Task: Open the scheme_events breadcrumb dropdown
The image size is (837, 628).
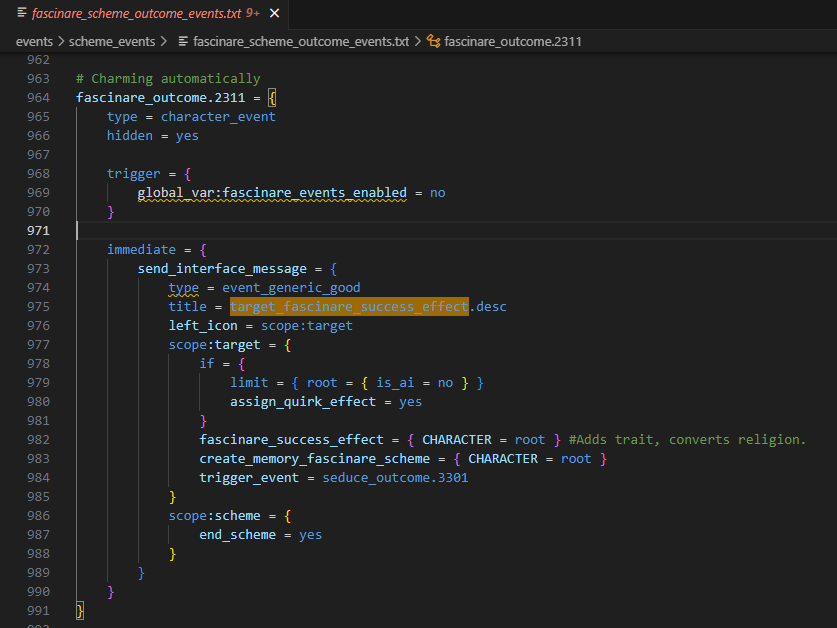Action: (x=112, y=42)
